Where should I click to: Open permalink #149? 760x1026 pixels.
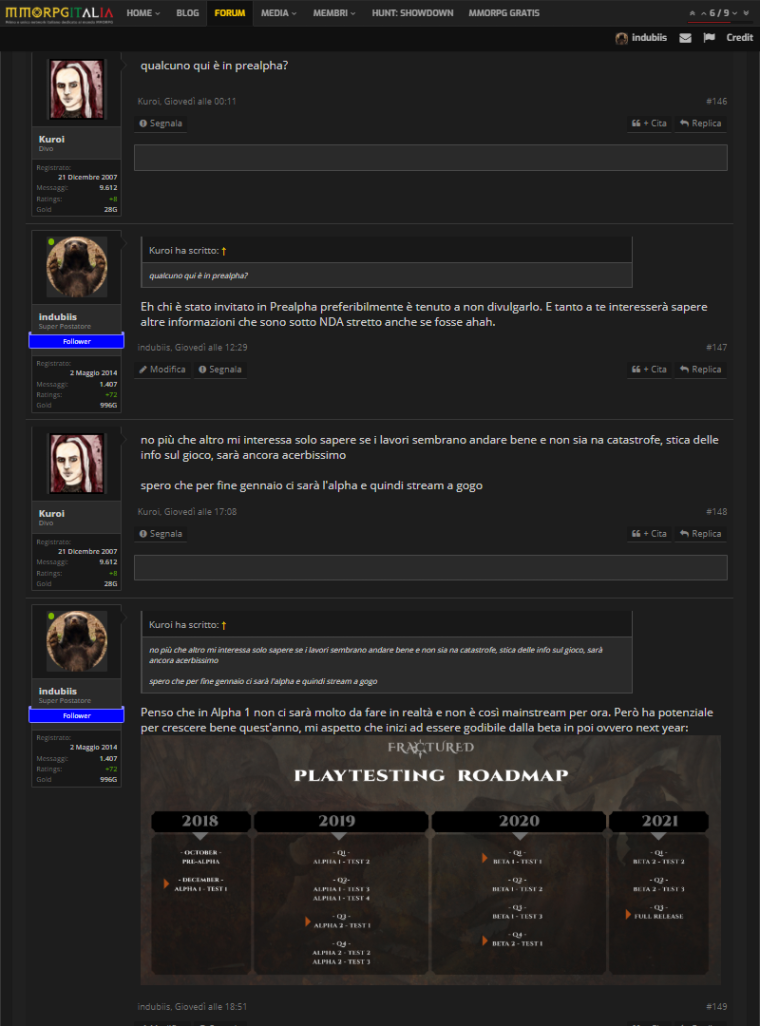coord(716,1006)
